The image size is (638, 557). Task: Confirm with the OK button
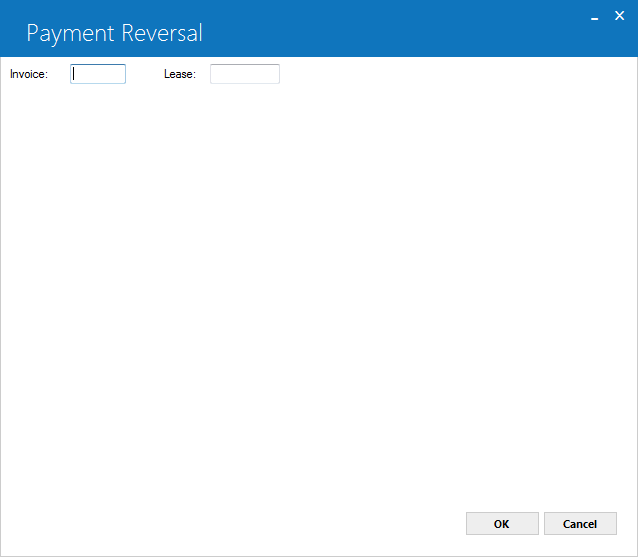(x=502, y=524)
